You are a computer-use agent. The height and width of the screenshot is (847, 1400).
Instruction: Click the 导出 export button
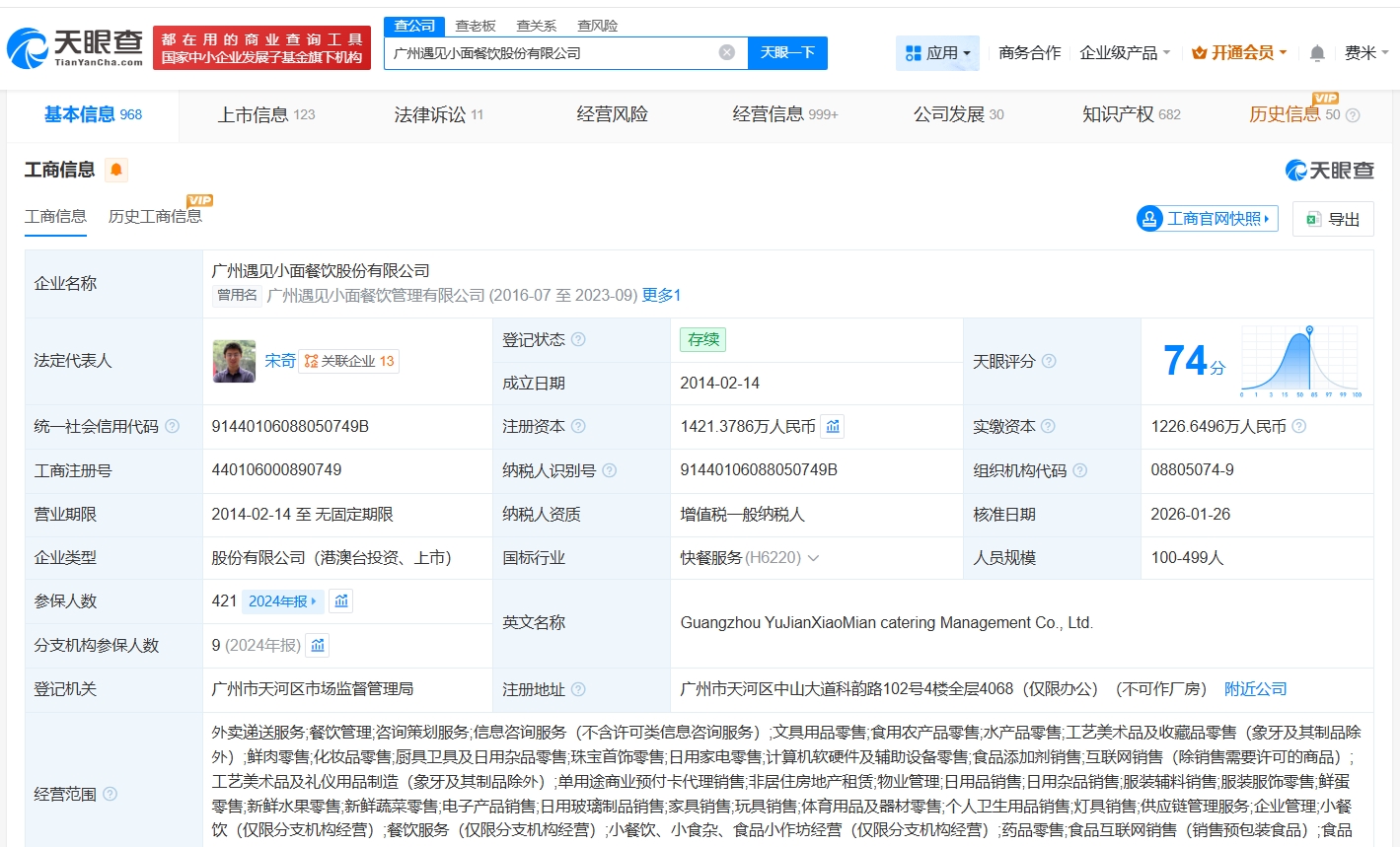click(x=1333, y=219)
